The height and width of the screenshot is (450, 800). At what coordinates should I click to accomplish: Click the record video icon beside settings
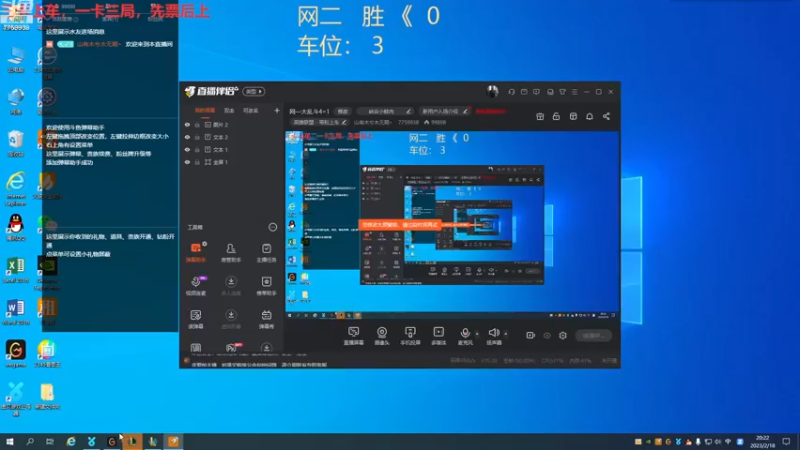click(531, 335)
